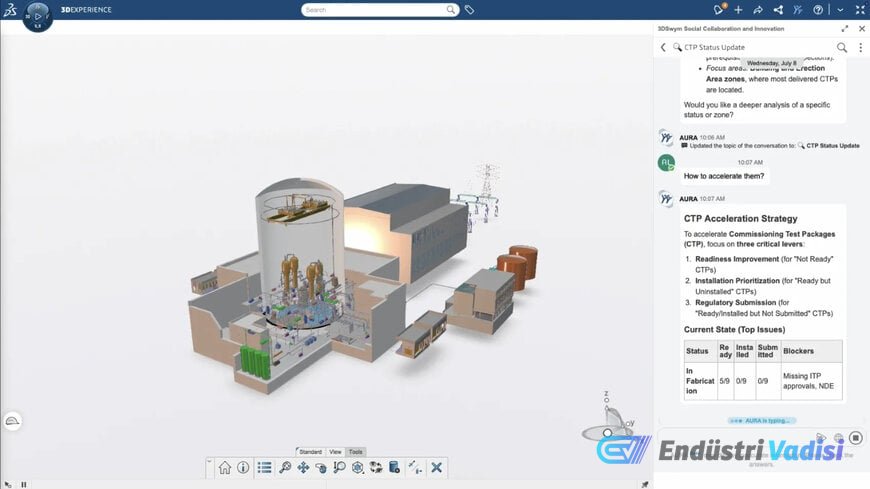Click the plus add icon in top bar

click(x=738, y=9)
